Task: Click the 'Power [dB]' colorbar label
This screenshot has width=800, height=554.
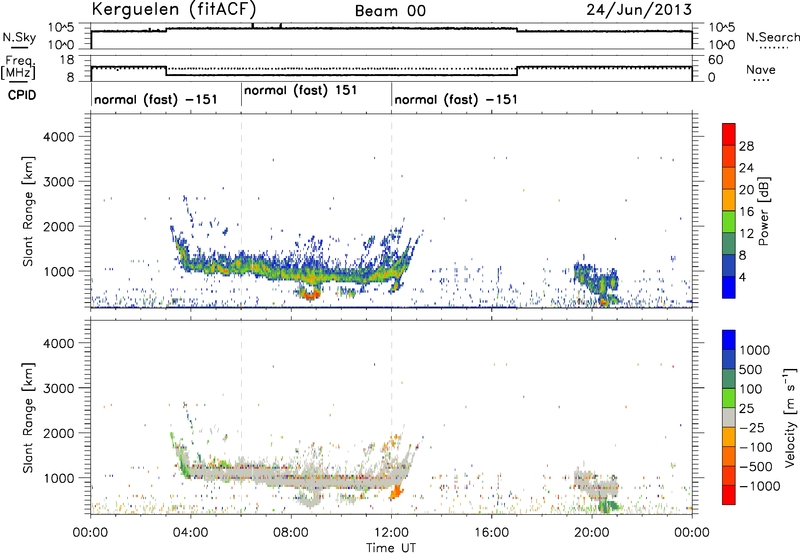Action: tap(763, 211)
